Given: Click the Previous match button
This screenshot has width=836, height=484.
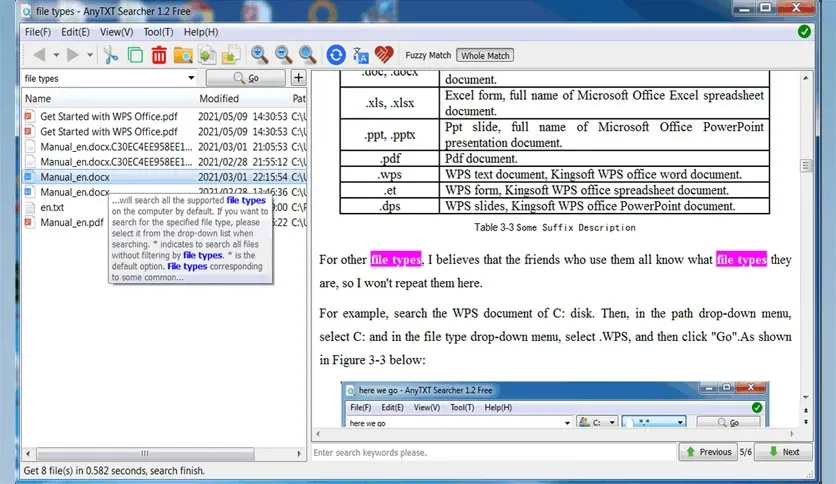Looking at the screenshot, I should pos(708,452).
